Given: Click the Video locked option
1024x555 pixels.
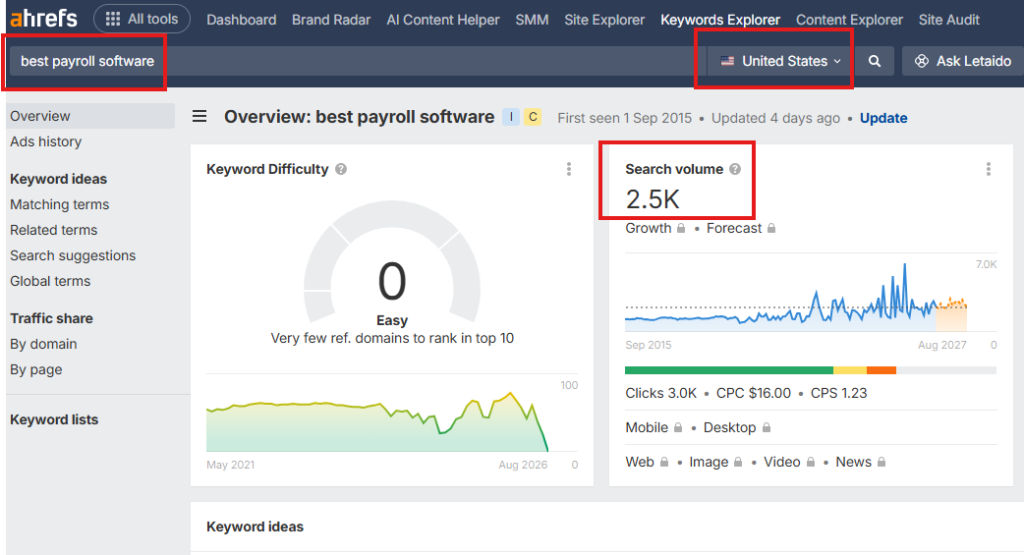Looking at the screenshot, I should pos(790,462).
